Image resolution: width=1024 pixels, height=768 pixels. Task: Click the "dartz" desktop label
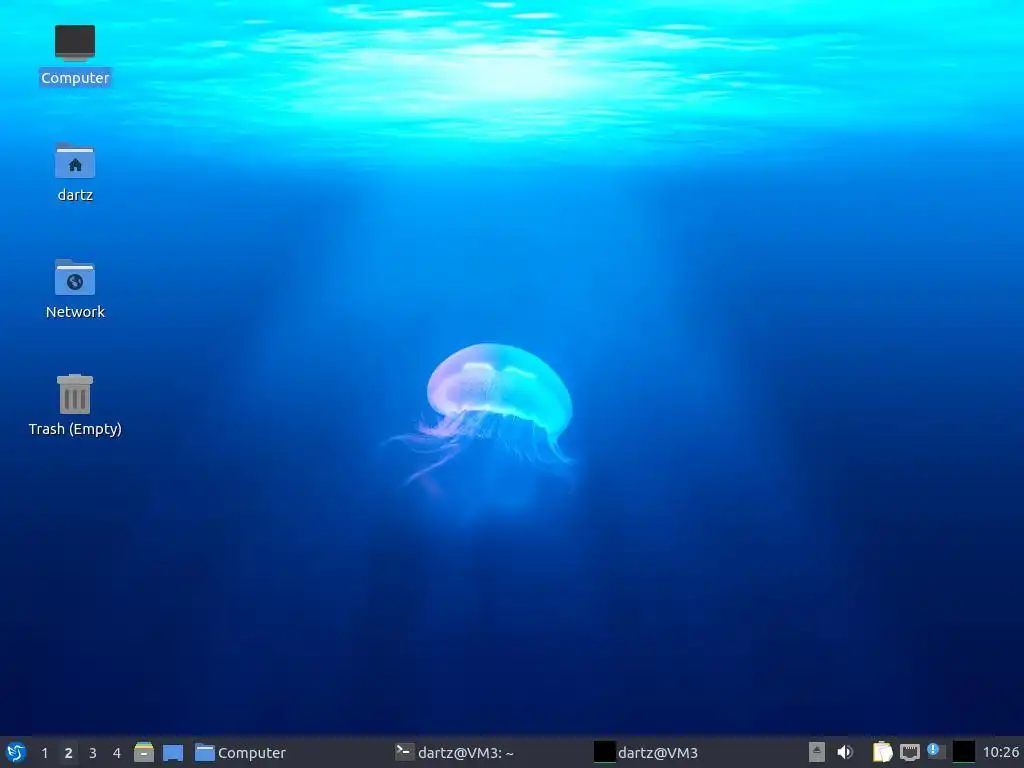click(x=75, y=195)
